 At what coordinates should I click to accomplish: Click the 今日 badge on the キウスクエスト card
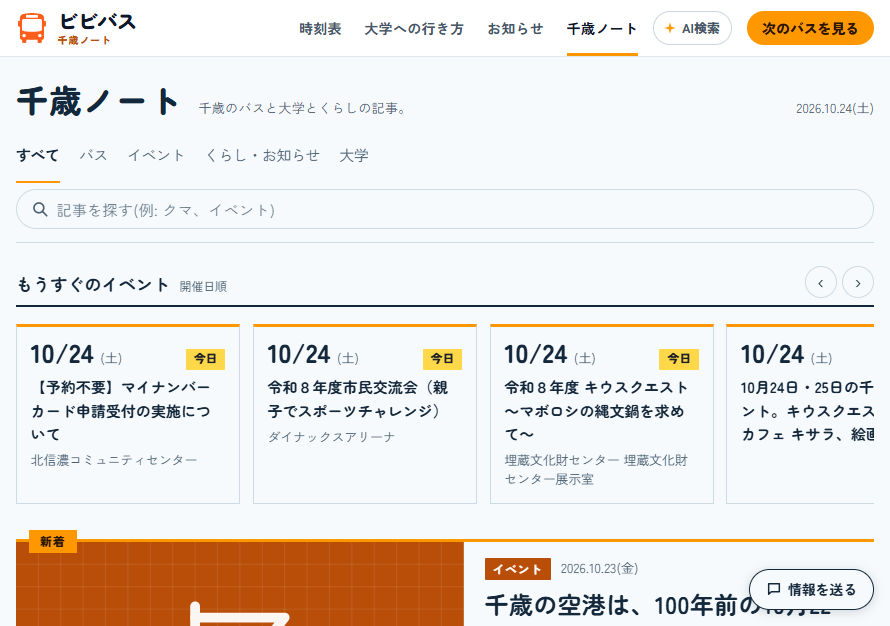point(679,359)
